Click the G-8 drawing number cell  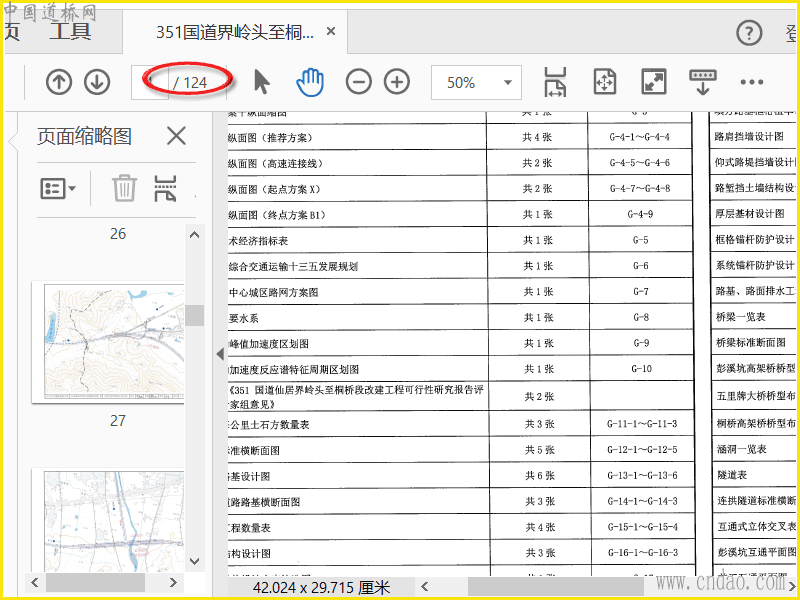(x=641, y=317)
